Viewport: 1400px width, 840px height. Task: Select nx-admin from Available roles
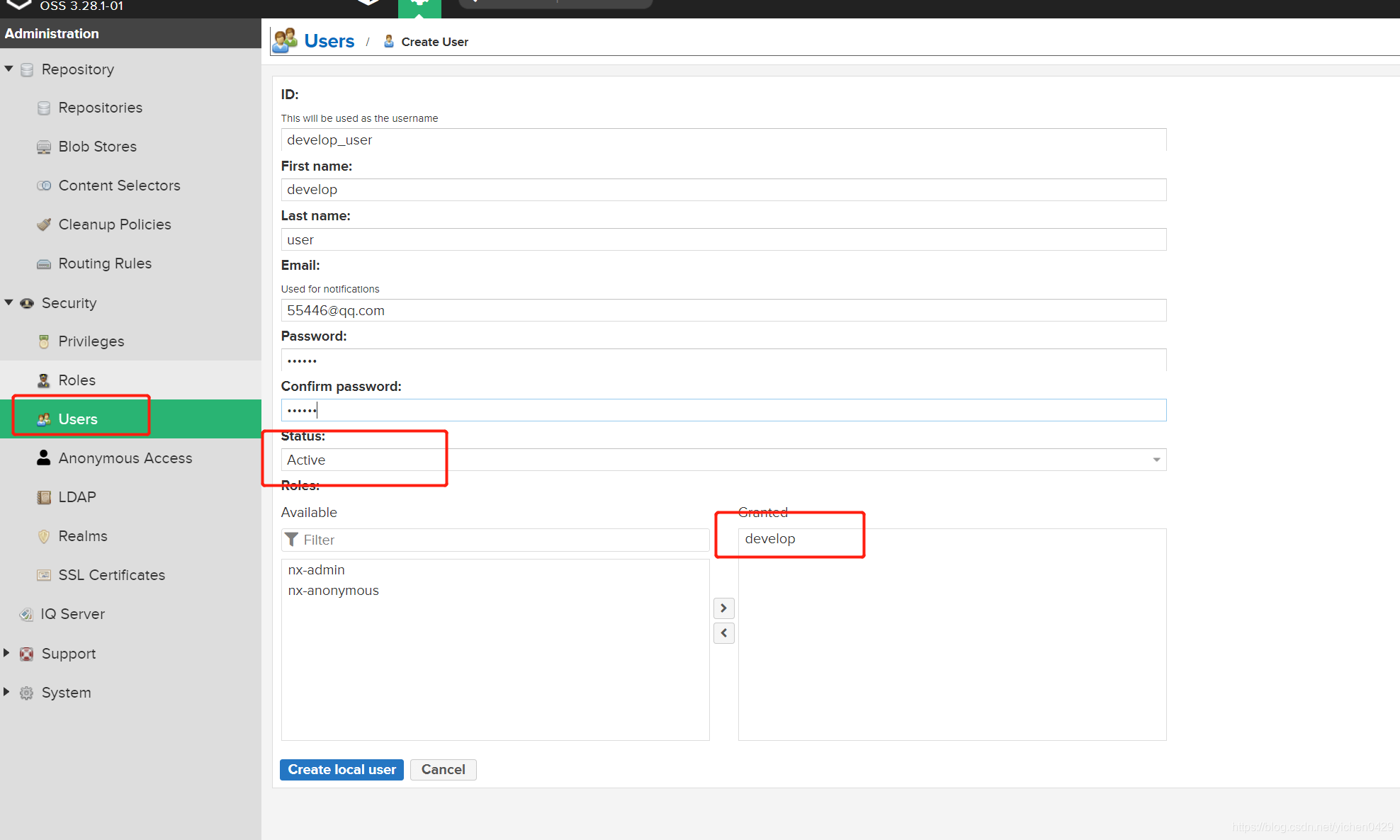point(315,569)
